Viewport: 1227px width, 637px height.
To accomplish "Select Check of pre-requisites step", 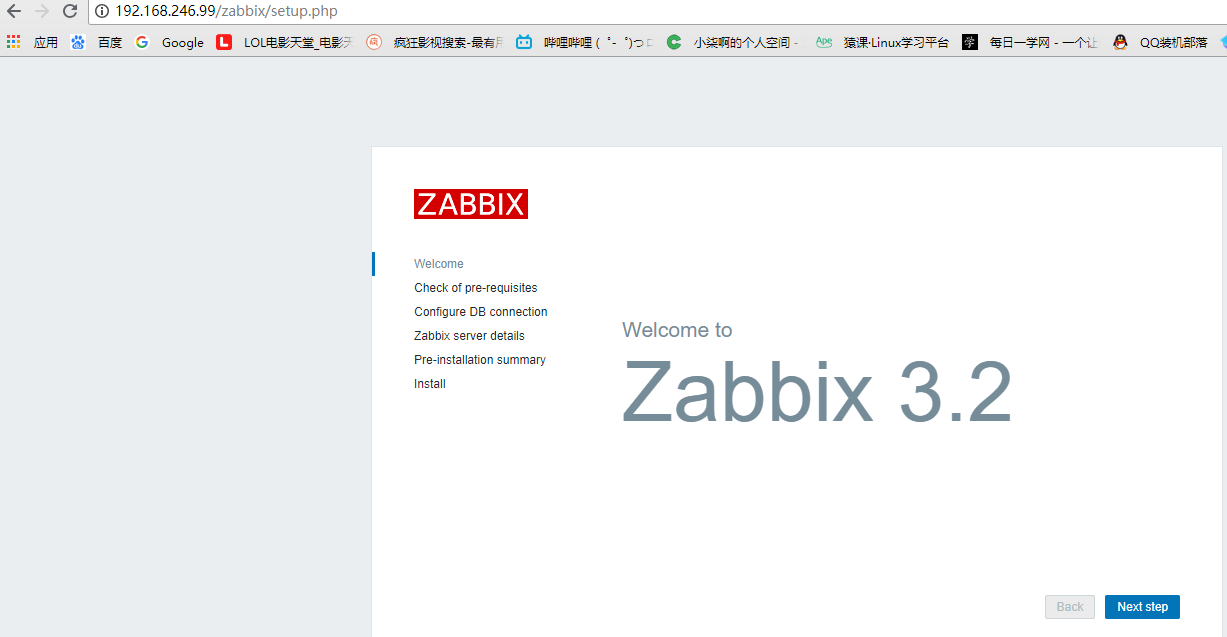I will (x=476, y=288).
